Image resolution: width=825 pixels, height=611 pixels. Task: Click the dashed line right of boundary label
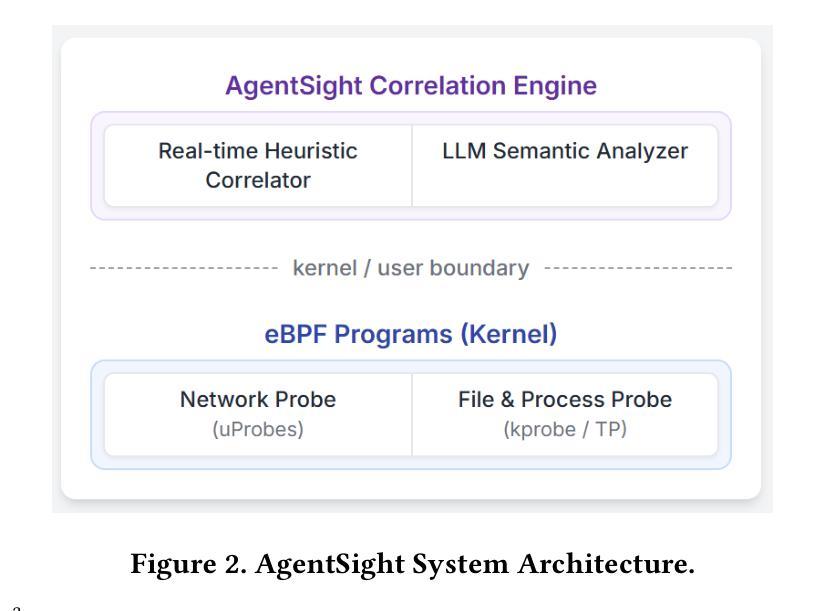coord(638,268)
